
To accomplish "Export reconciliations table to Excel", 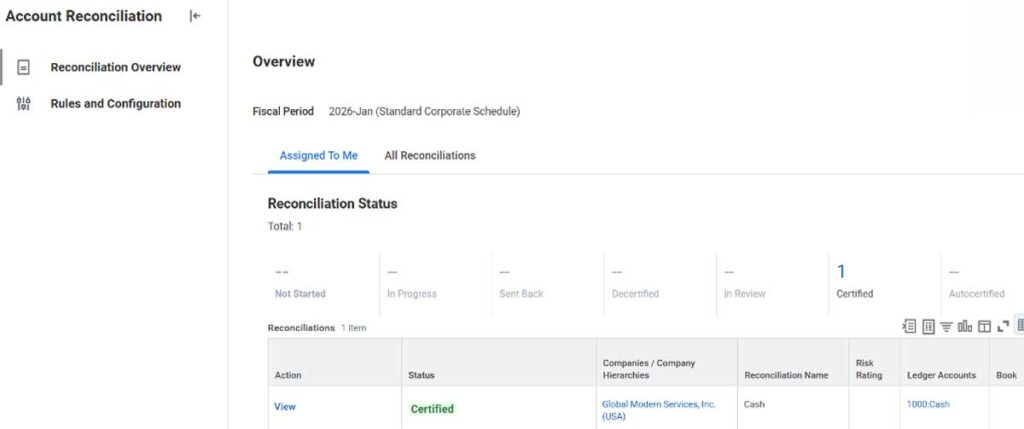I will click(909, 326).
